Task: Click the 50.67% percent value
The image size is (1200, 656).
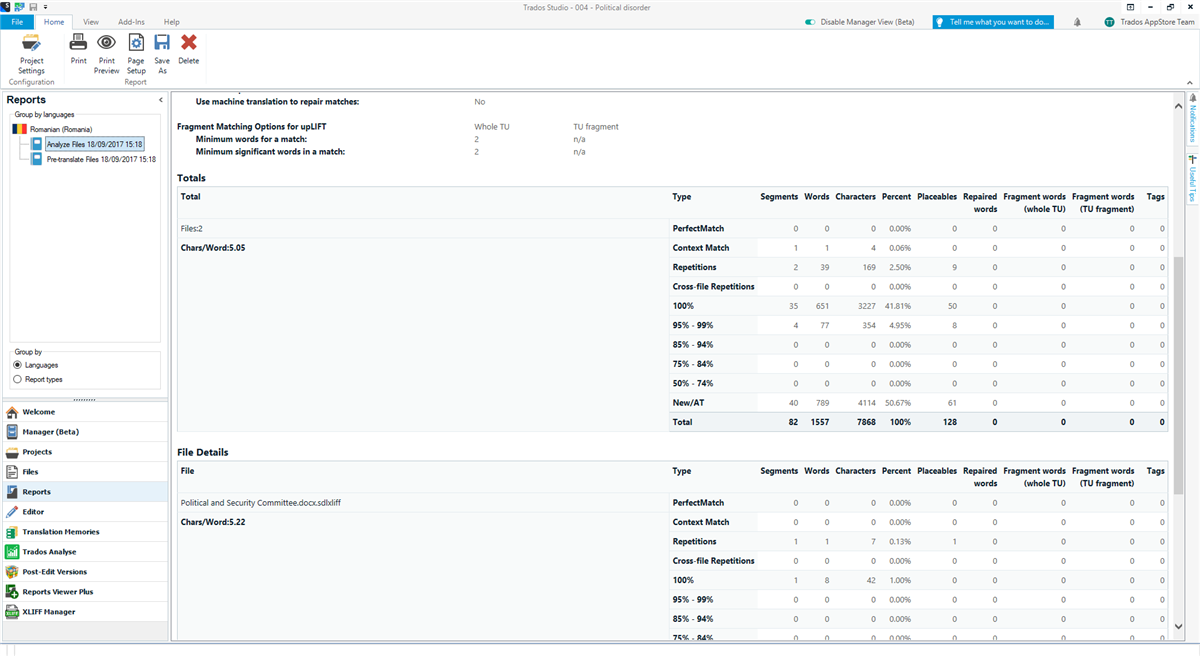Action: point(896,403)
